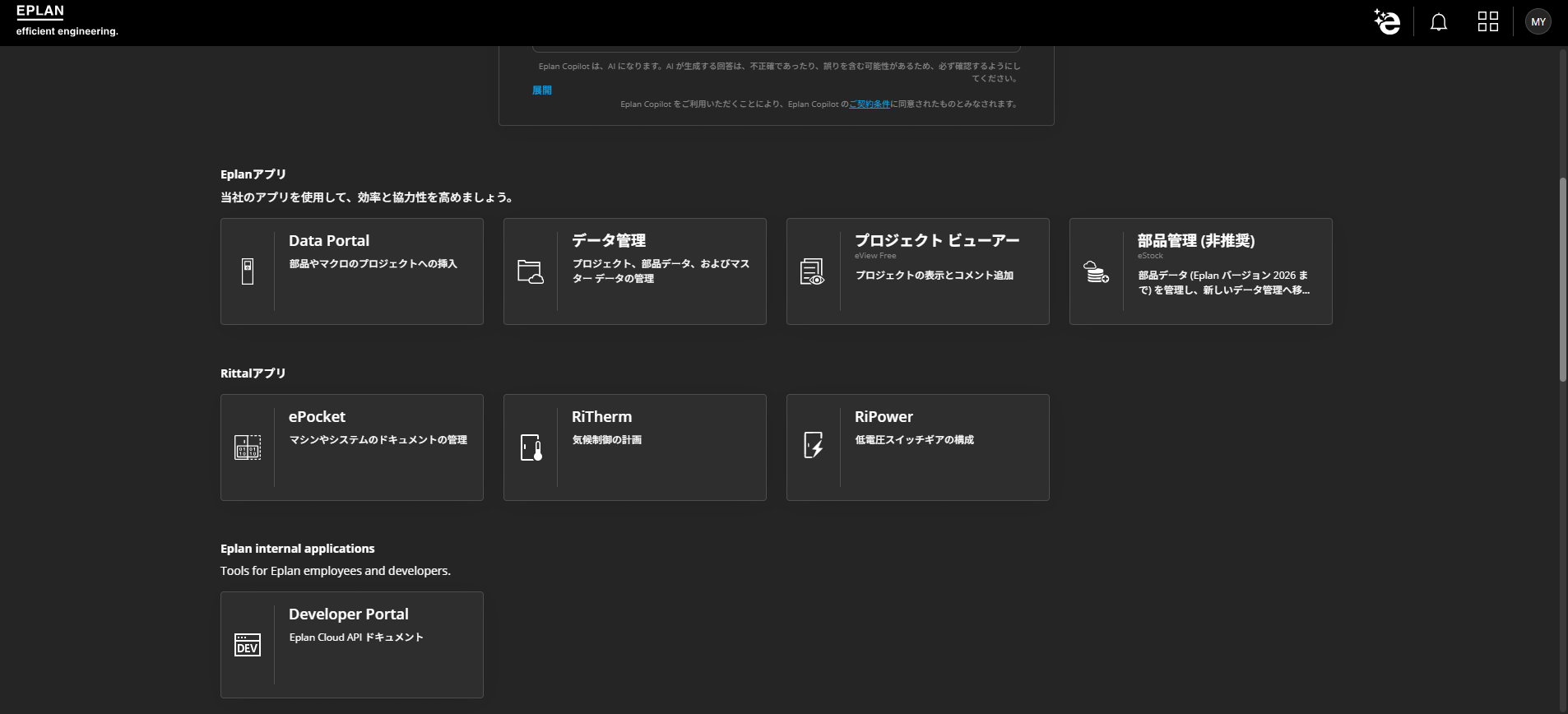
Task: Click the Rittalアプリ section heading
Action: point(253,373)
